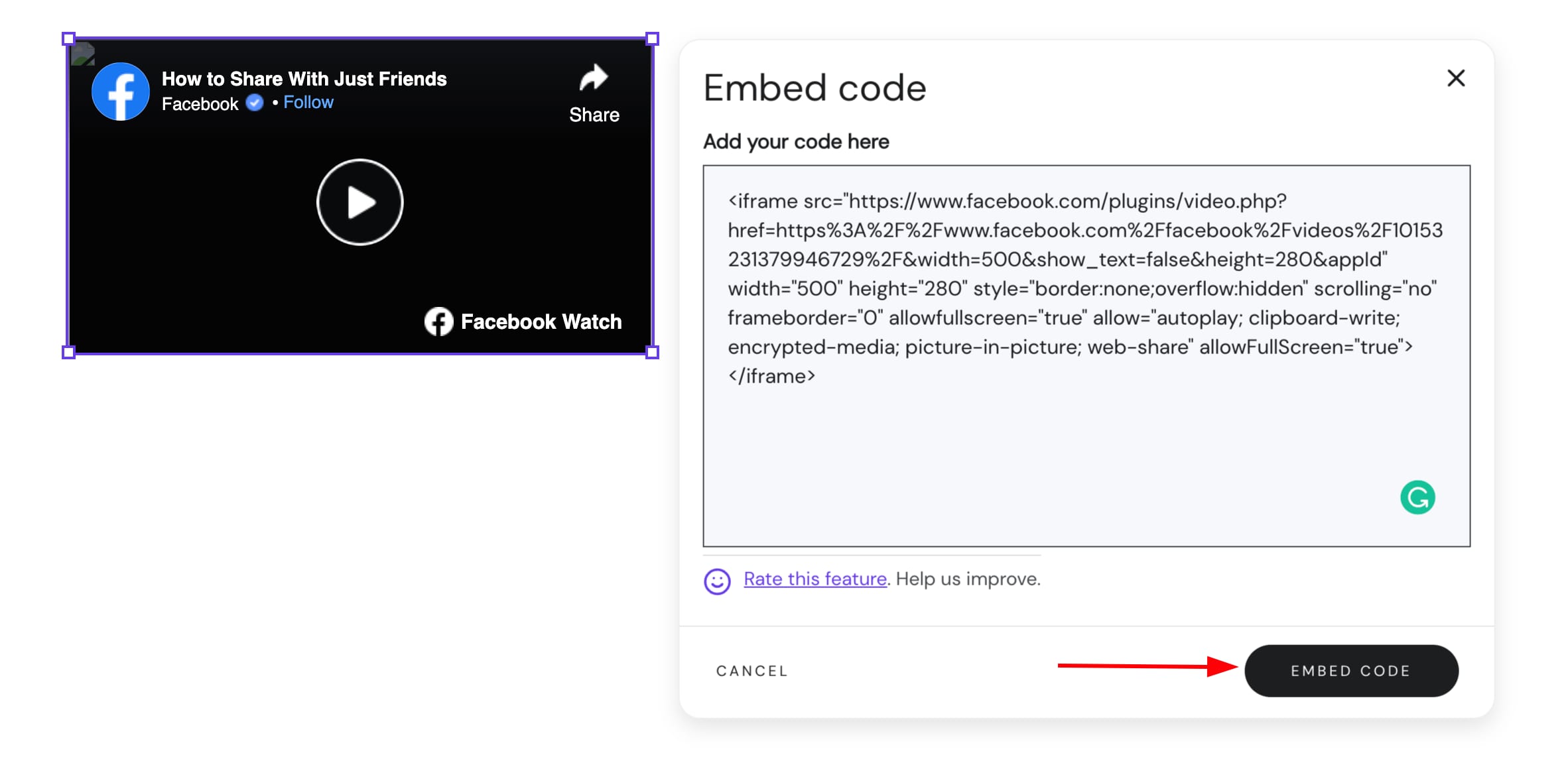Click the top-right resize handle of the embed
1568x769 pixels.
click(652, 38)
